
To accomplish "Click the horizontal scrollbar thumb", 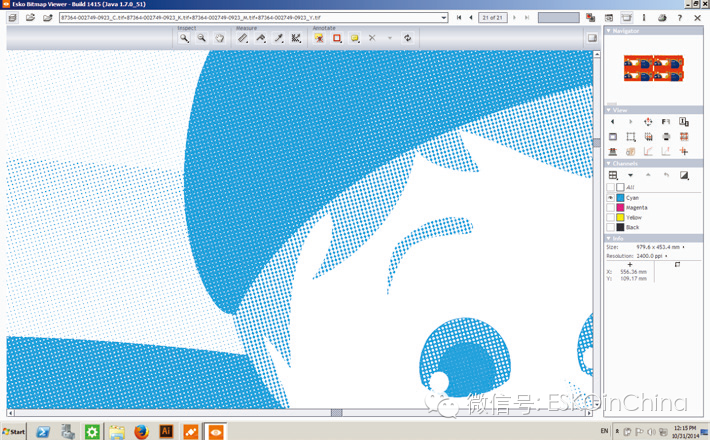I will pyautogui.click(x=336, y=413).
